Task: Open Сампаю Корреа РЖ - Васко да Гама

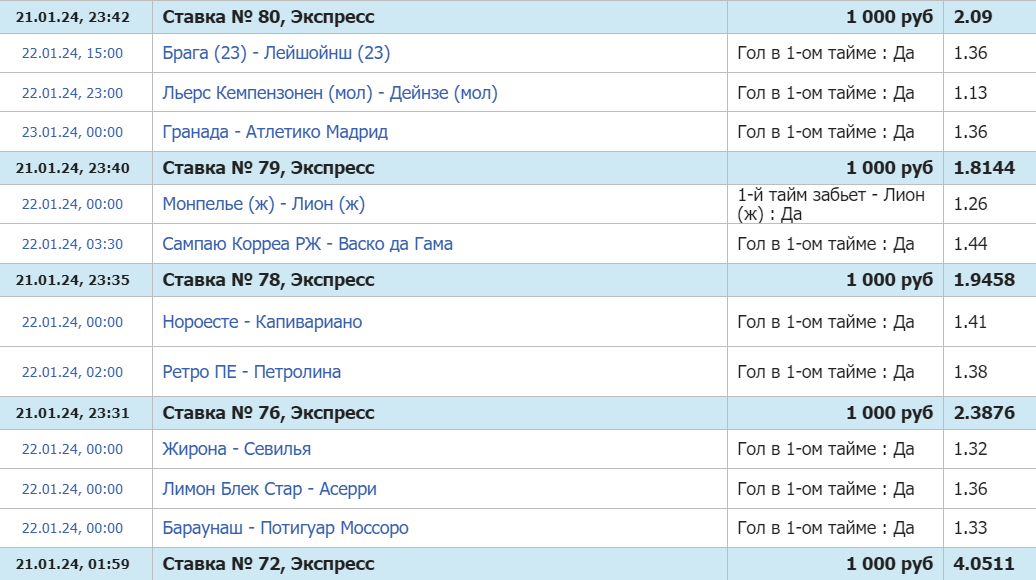Action: tap(308, 244)
